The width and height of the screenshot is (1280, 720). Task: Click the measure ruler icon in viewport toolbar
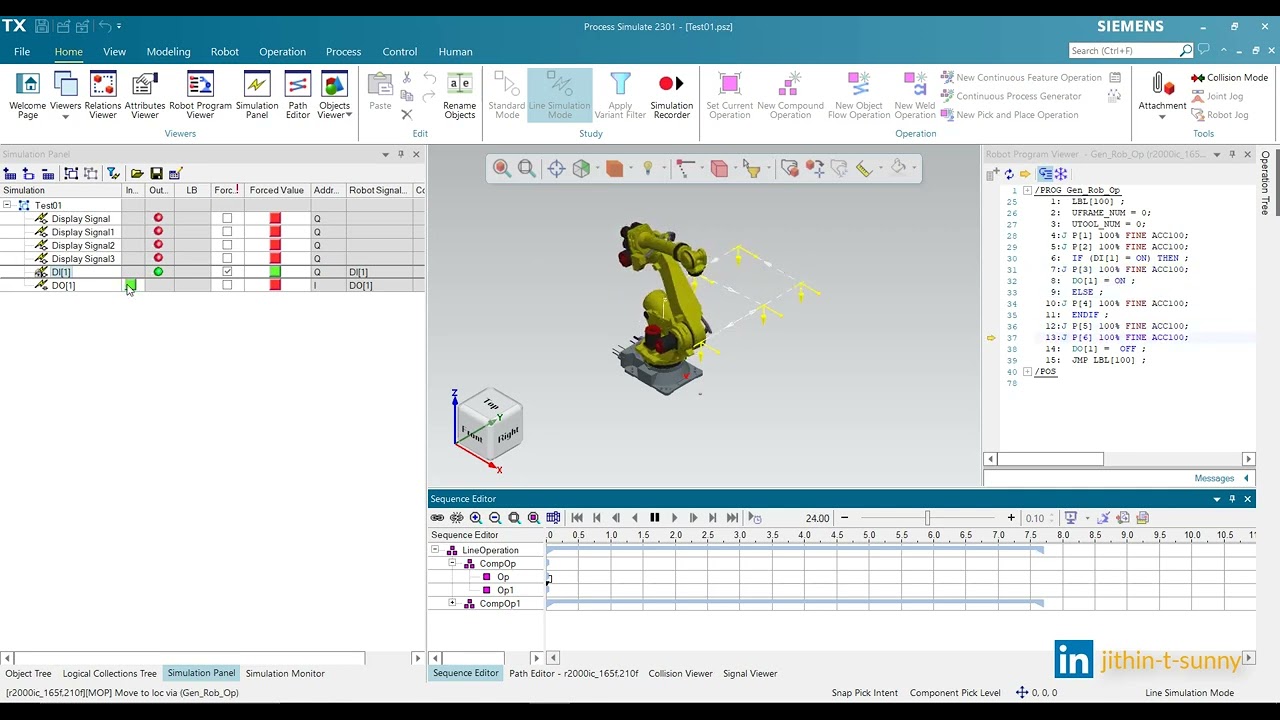click(x=864, y=169)
